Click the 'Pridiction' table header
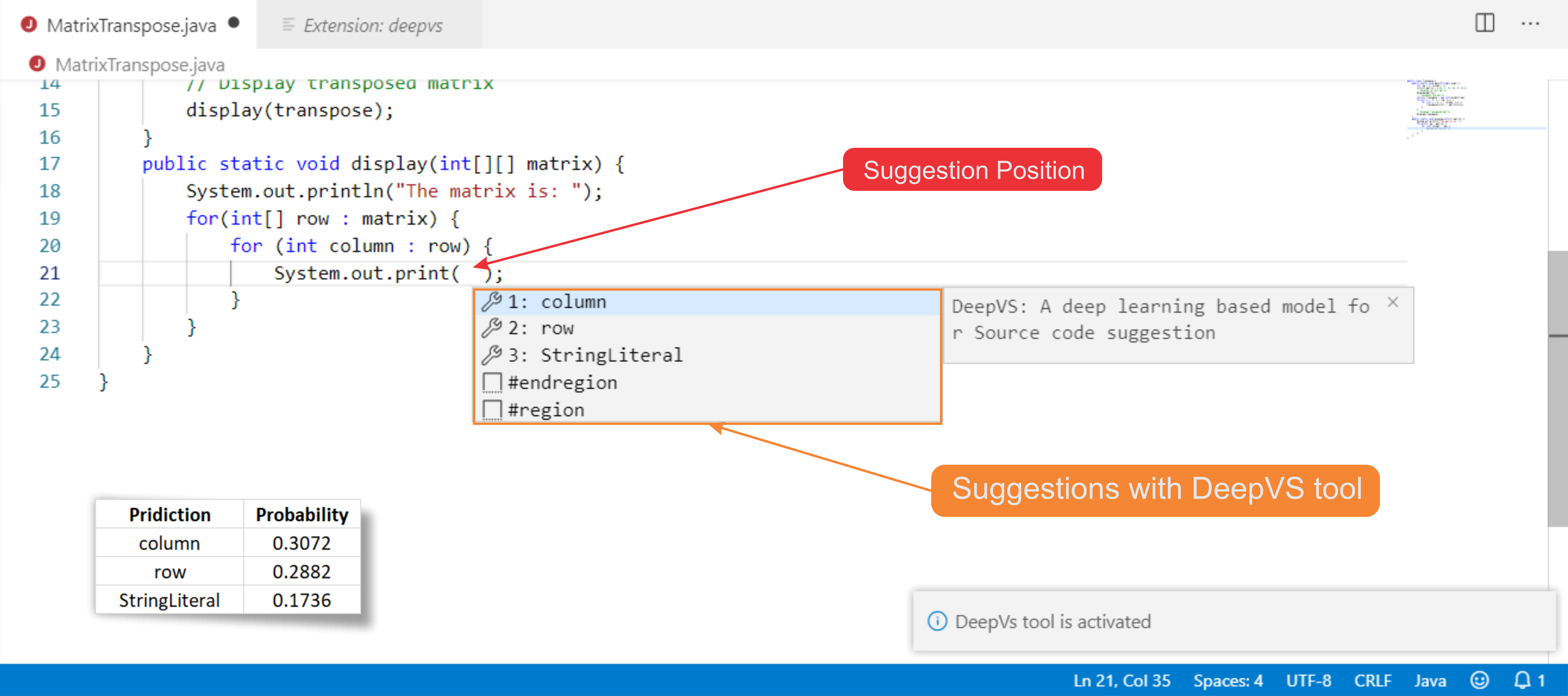 (x=170, y=515)
